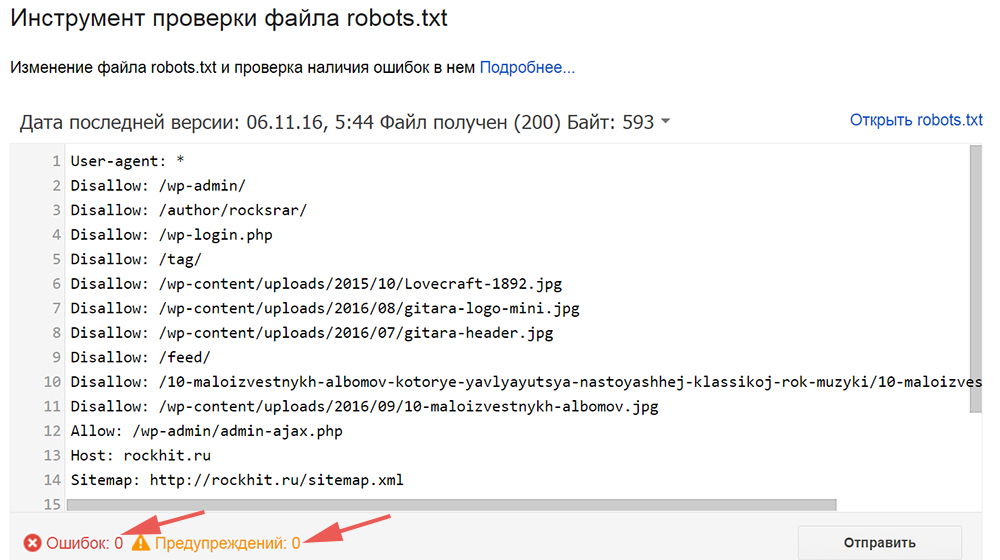Click the editor's horizontal scrollbar

coord(450,505)
